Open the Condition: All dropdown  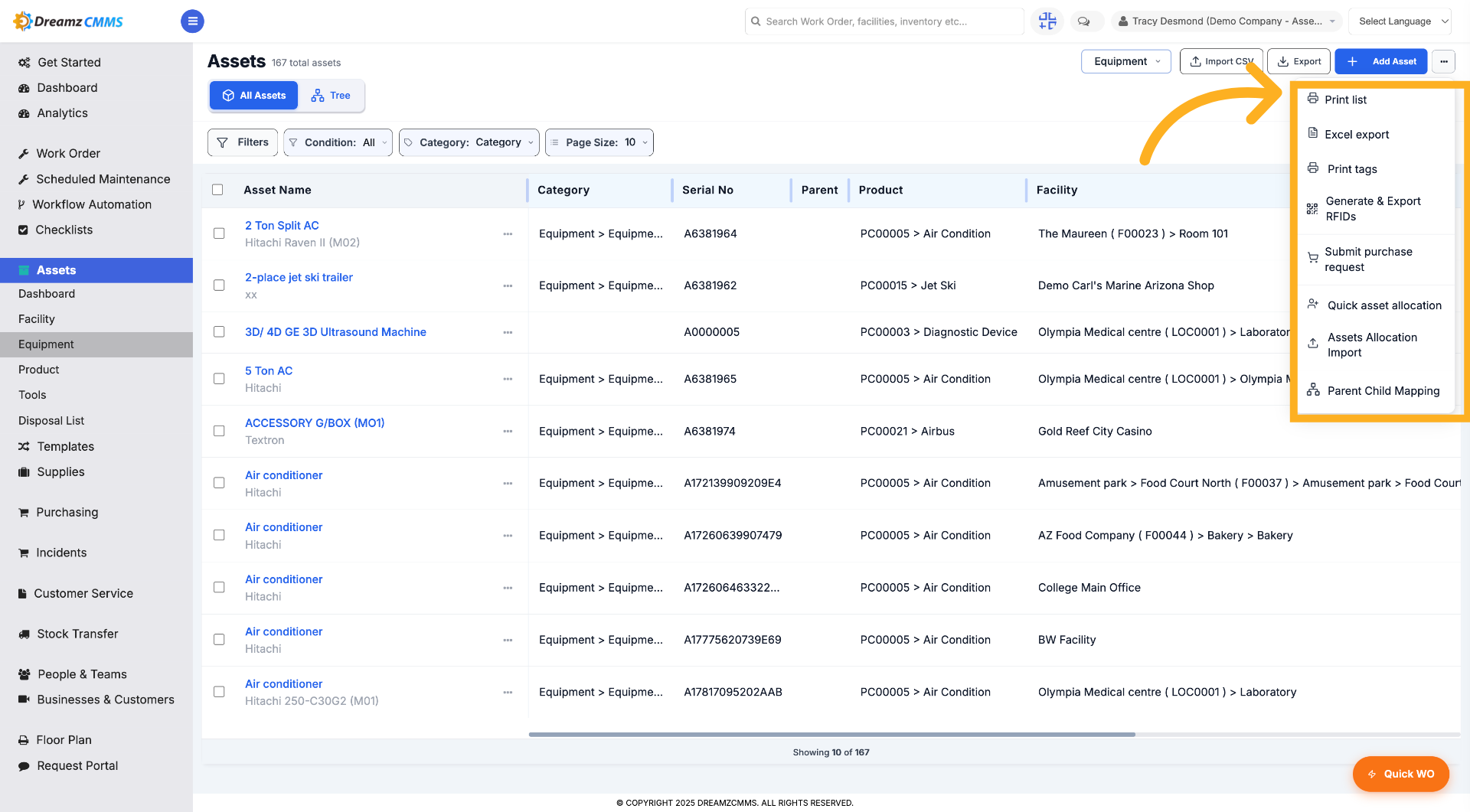(338, 142)
